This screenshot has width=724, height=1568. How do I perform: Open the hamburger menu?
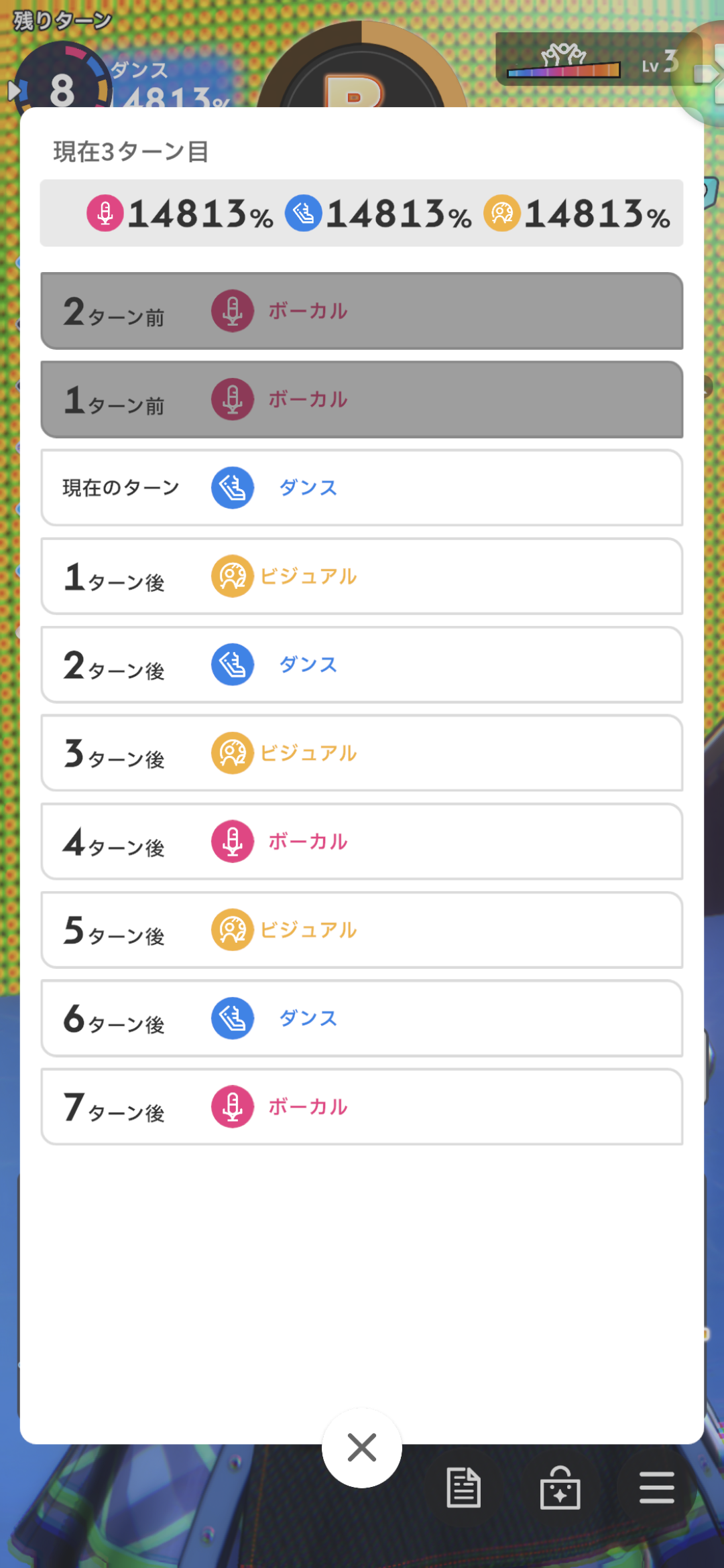656,1488
